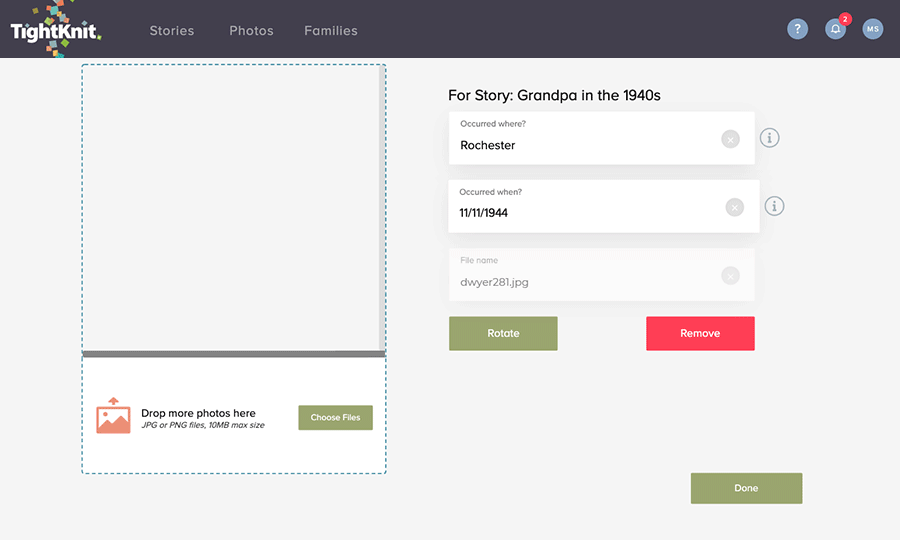Edit the Occurred when date field
Viewport: 900px width, 540px height.
(x=604, y=207)
